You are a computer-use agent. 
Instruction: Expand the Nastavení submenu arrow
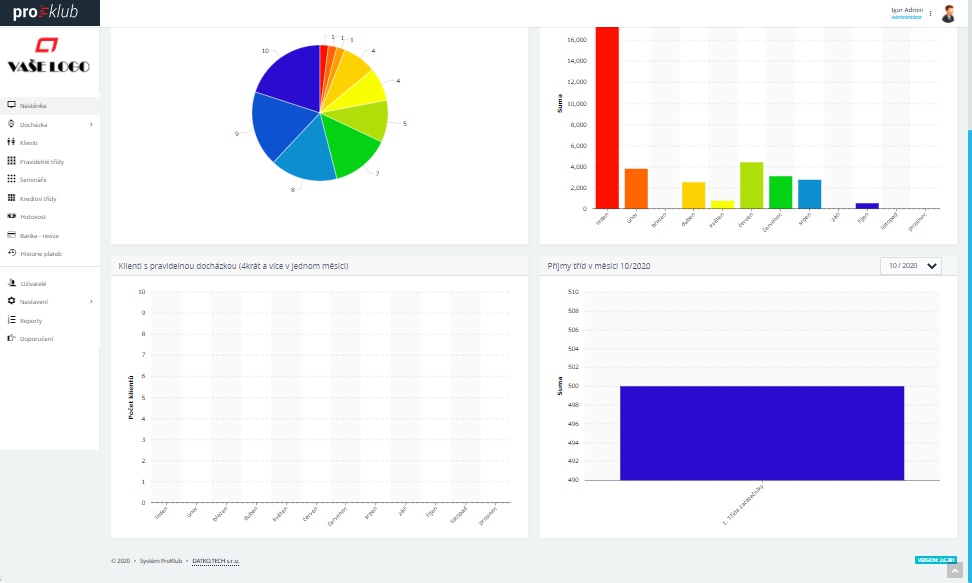coord(90,301)
